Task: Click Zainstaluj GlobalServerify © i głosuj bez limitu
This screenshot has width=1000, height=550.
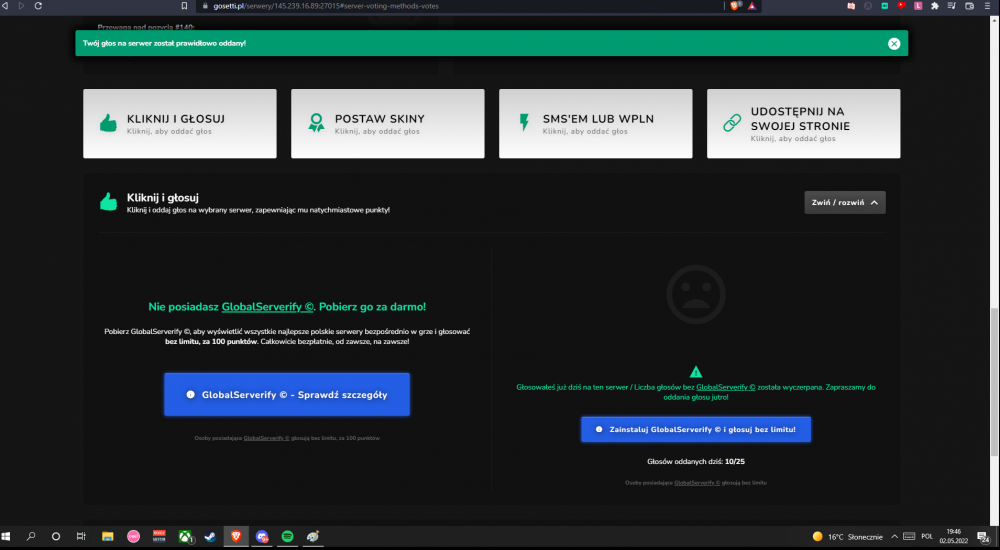Action: [x=696, y=429]
